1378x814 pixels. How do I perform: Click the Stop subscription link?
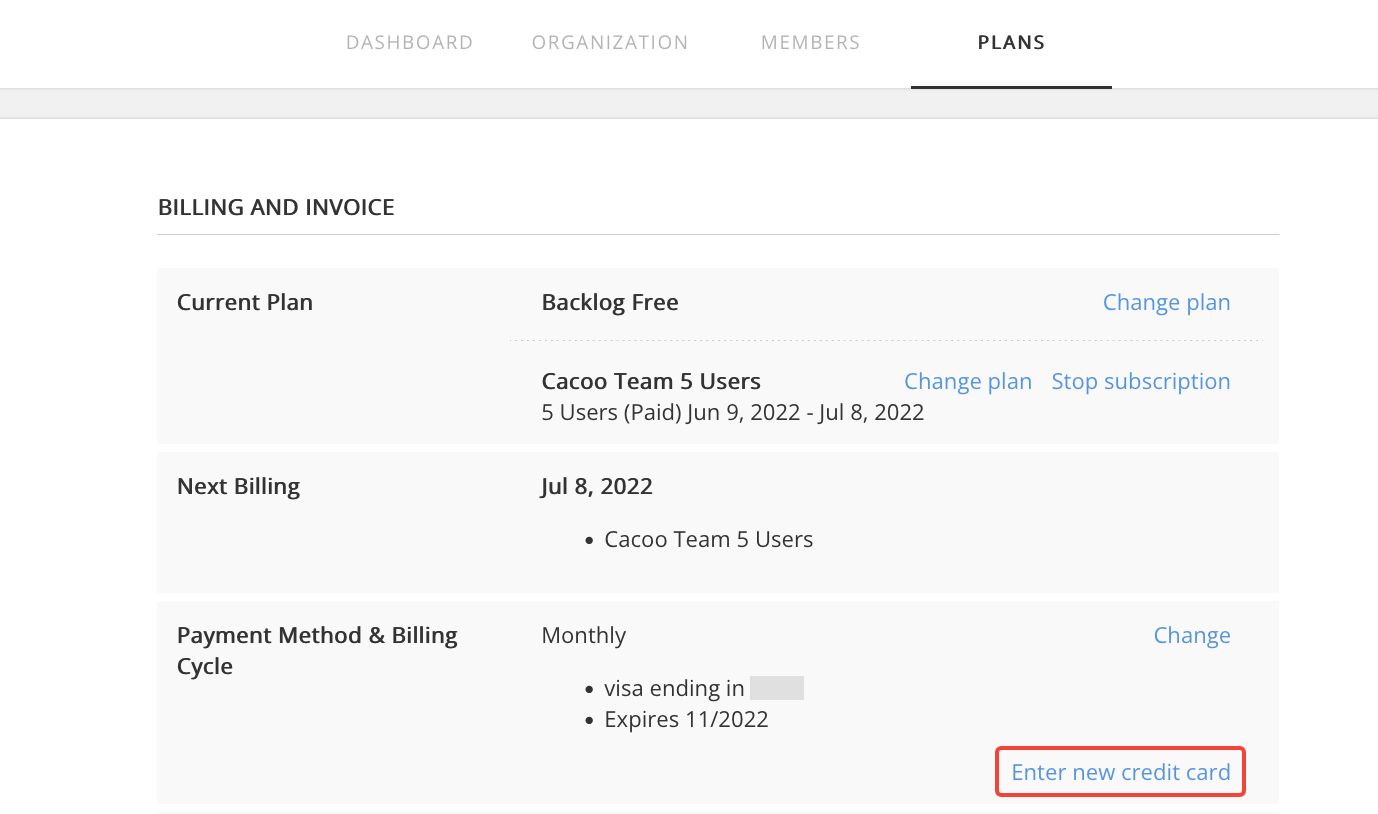tap(1141, 381)
